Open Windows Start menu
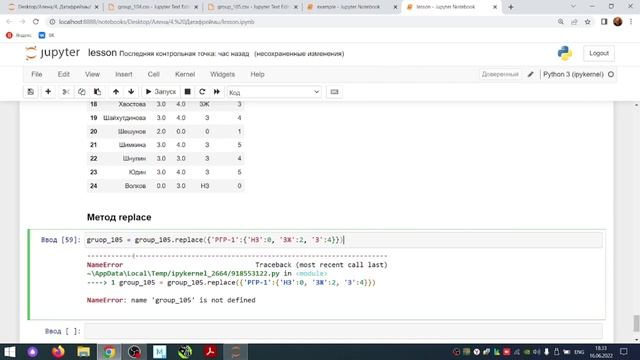Image resolution: width=640 pixels, height=360 pixels. [9, 352]
